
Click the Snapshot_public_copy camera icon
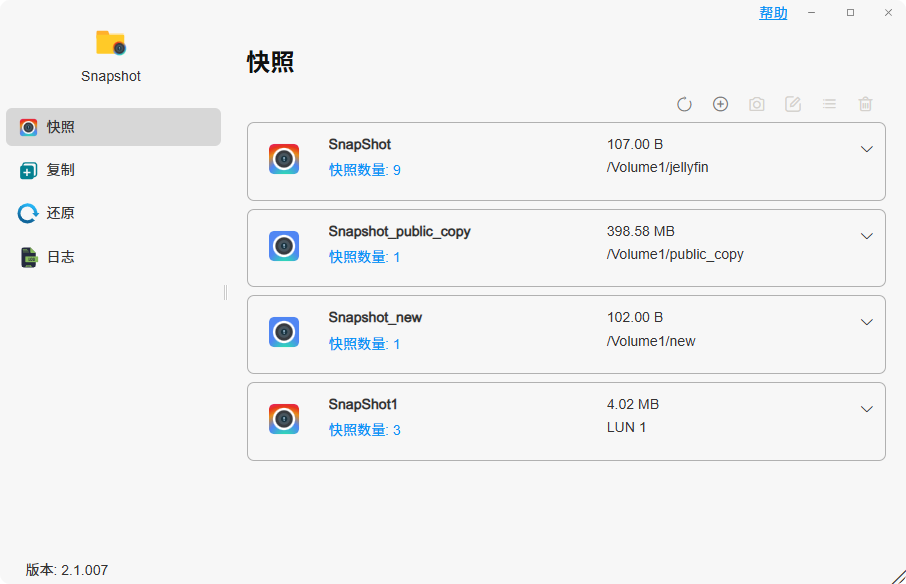click(x=284, y=245)
